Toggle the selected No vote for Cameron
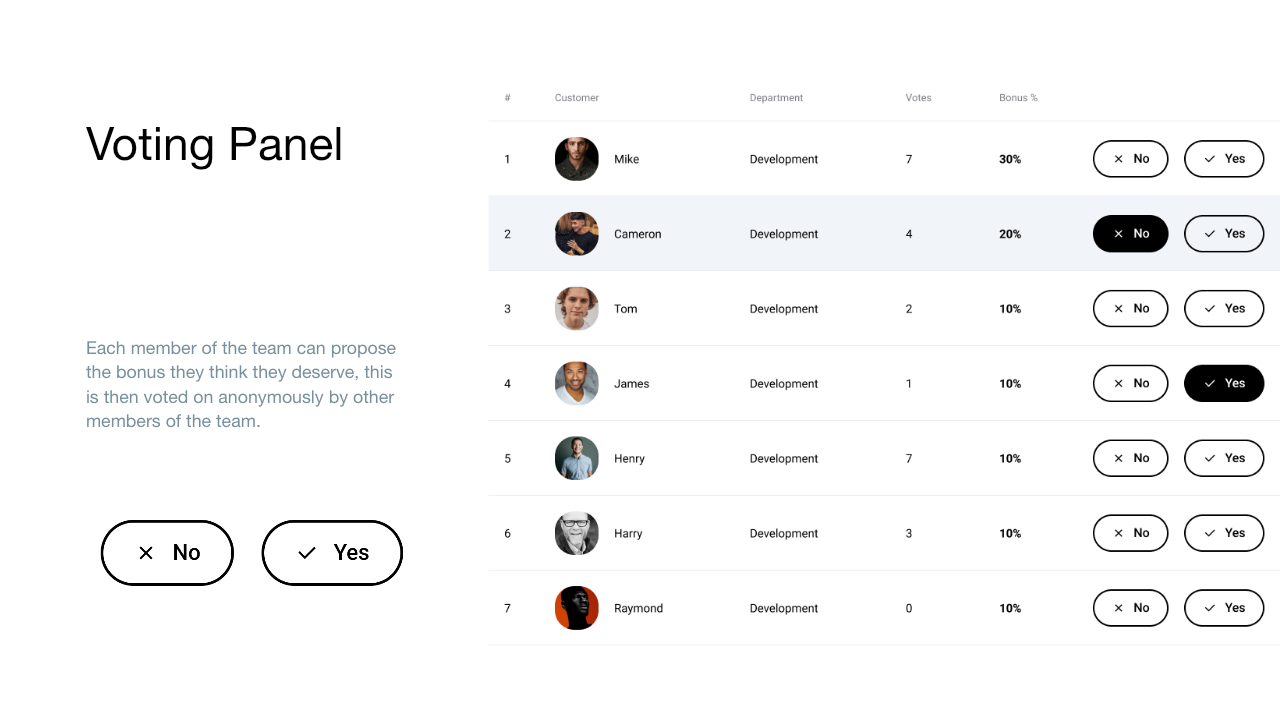The height and width of the screenshot is (720, 1280). [1131, 234]
